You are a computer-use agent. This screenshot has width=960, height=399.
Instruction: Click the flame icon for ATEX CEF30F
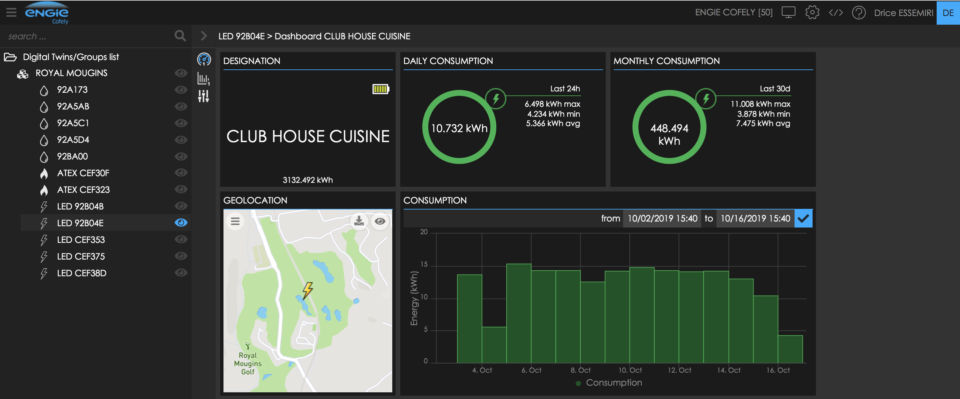[43, 173]
